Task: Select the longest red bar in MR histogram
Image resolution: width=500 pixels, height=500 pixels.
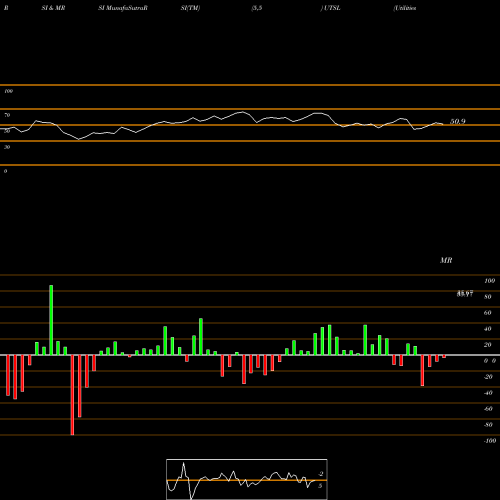Action: [72, 395]
